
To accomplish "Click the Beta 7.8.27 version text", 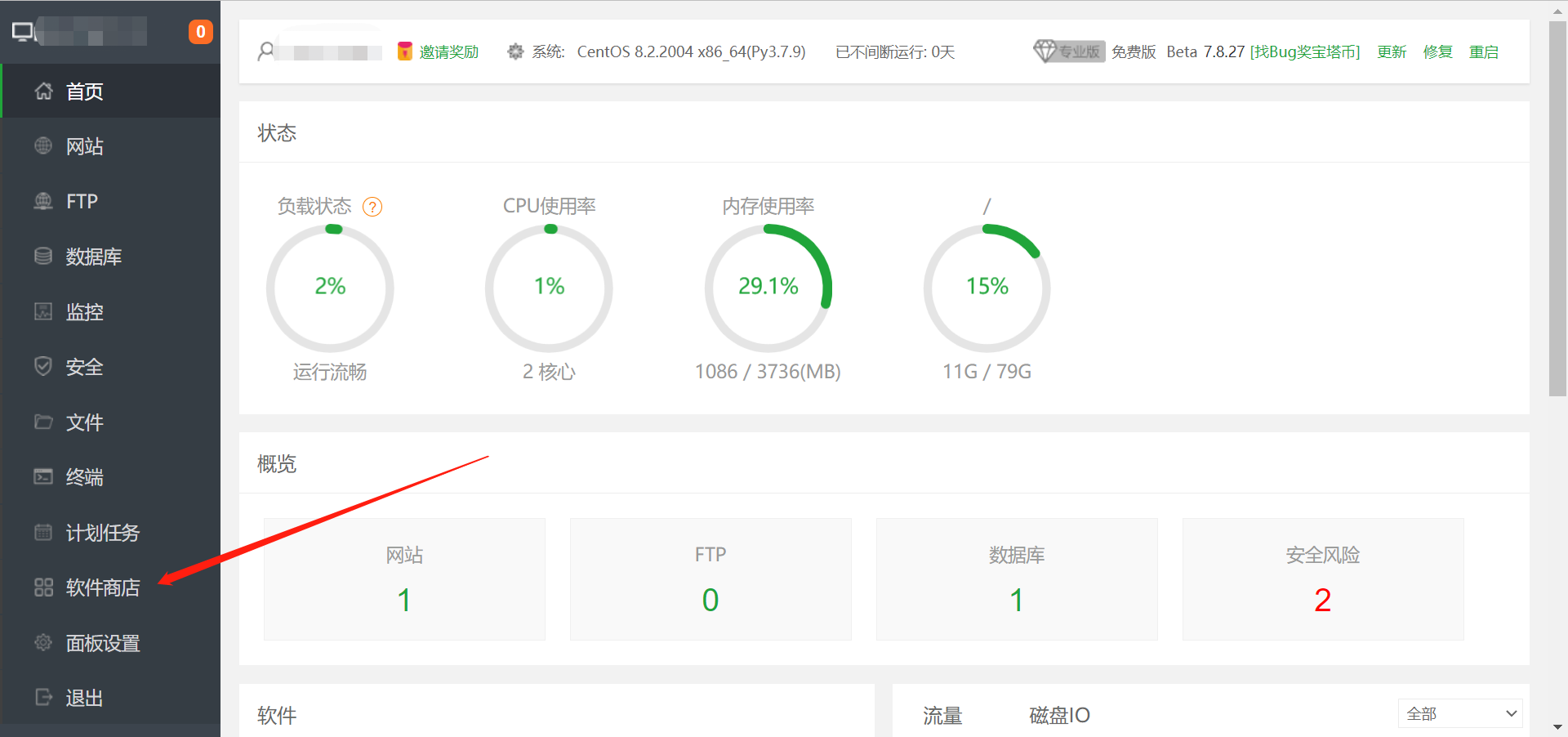I will point(1205,51).
